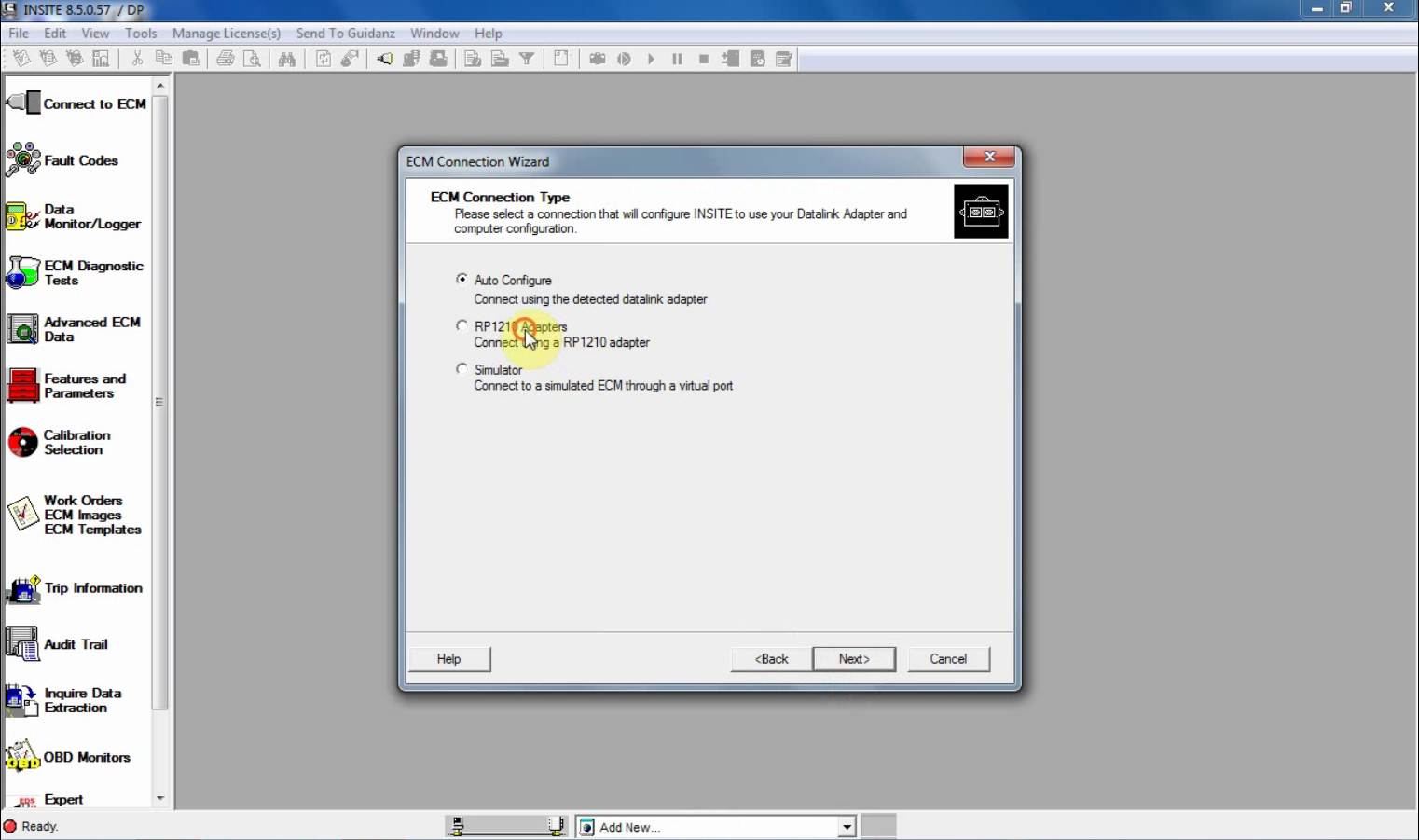Open the Window menu
Image resolution: width=1419 pixels, height=840 pixels.
(x=434, y=34)
